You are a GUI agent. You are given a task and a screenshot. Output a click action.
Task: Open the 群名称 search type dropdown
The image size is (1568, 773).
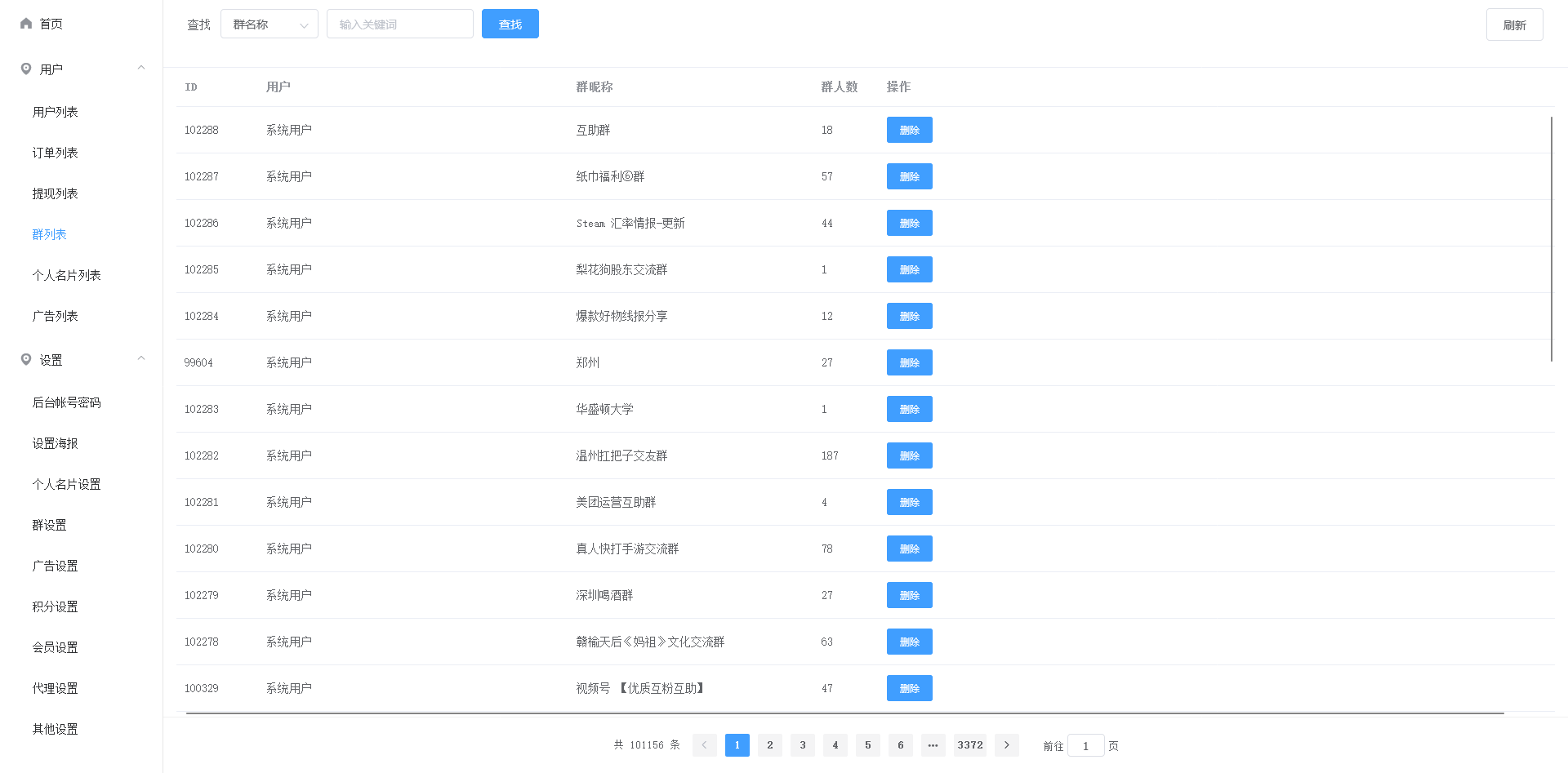click(269, 24)
